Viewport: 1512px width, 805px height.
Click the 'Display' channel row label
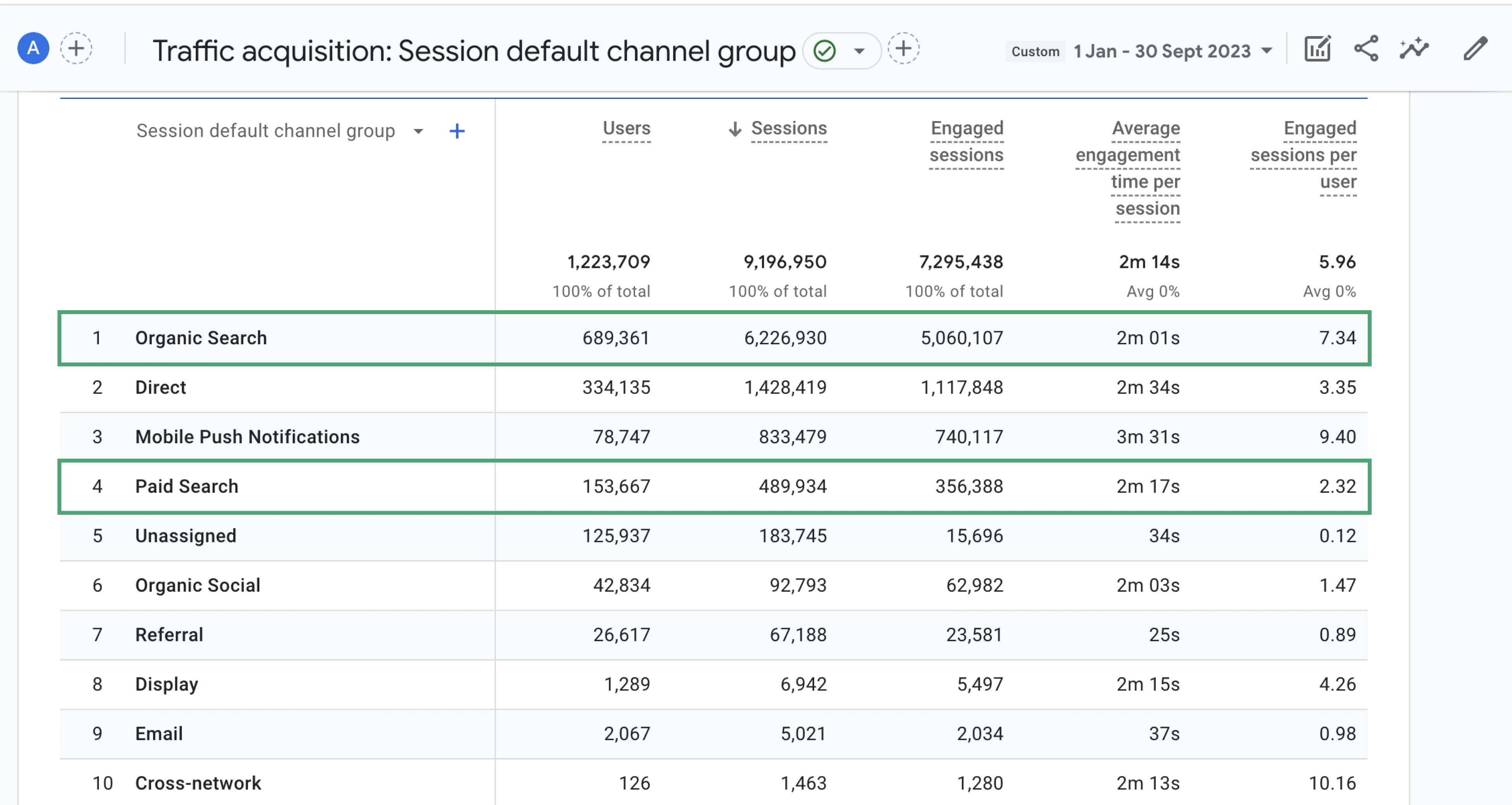pos(167,685)
